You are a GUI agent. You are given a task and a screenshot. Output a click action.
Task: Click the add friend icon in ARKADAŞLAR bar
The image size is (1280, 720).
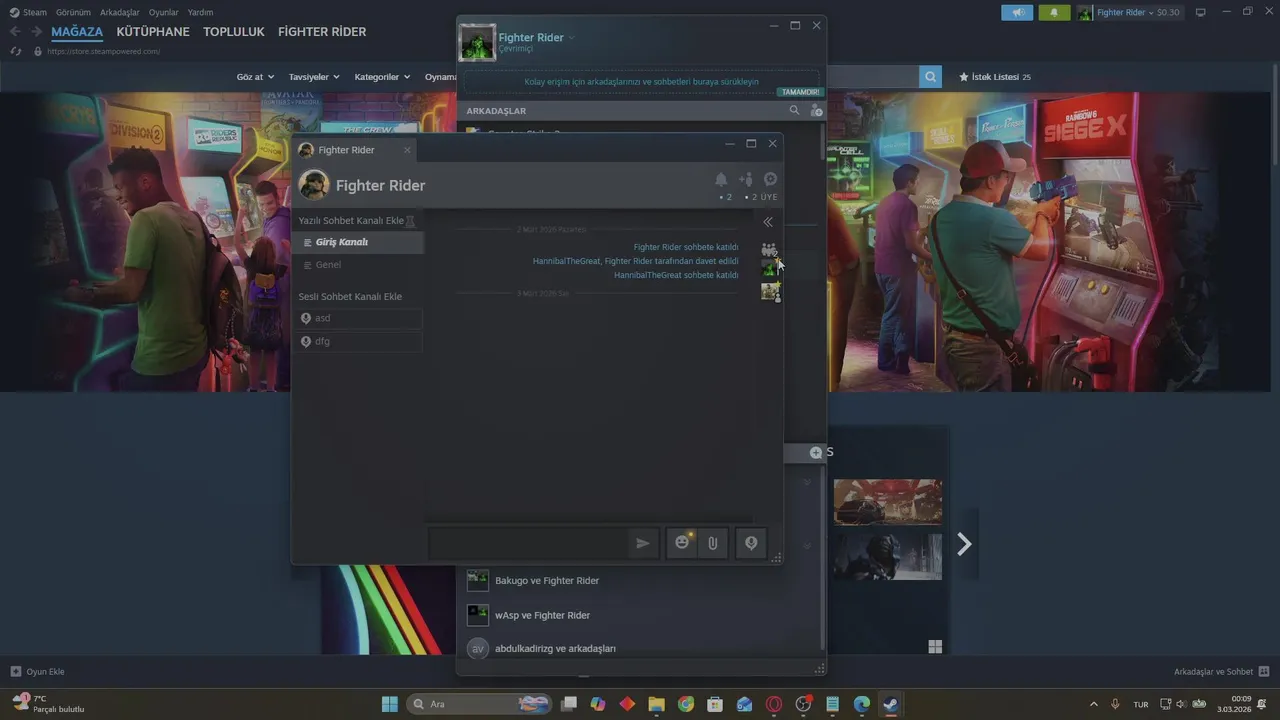pyautogui.click(x=816, y=111)
